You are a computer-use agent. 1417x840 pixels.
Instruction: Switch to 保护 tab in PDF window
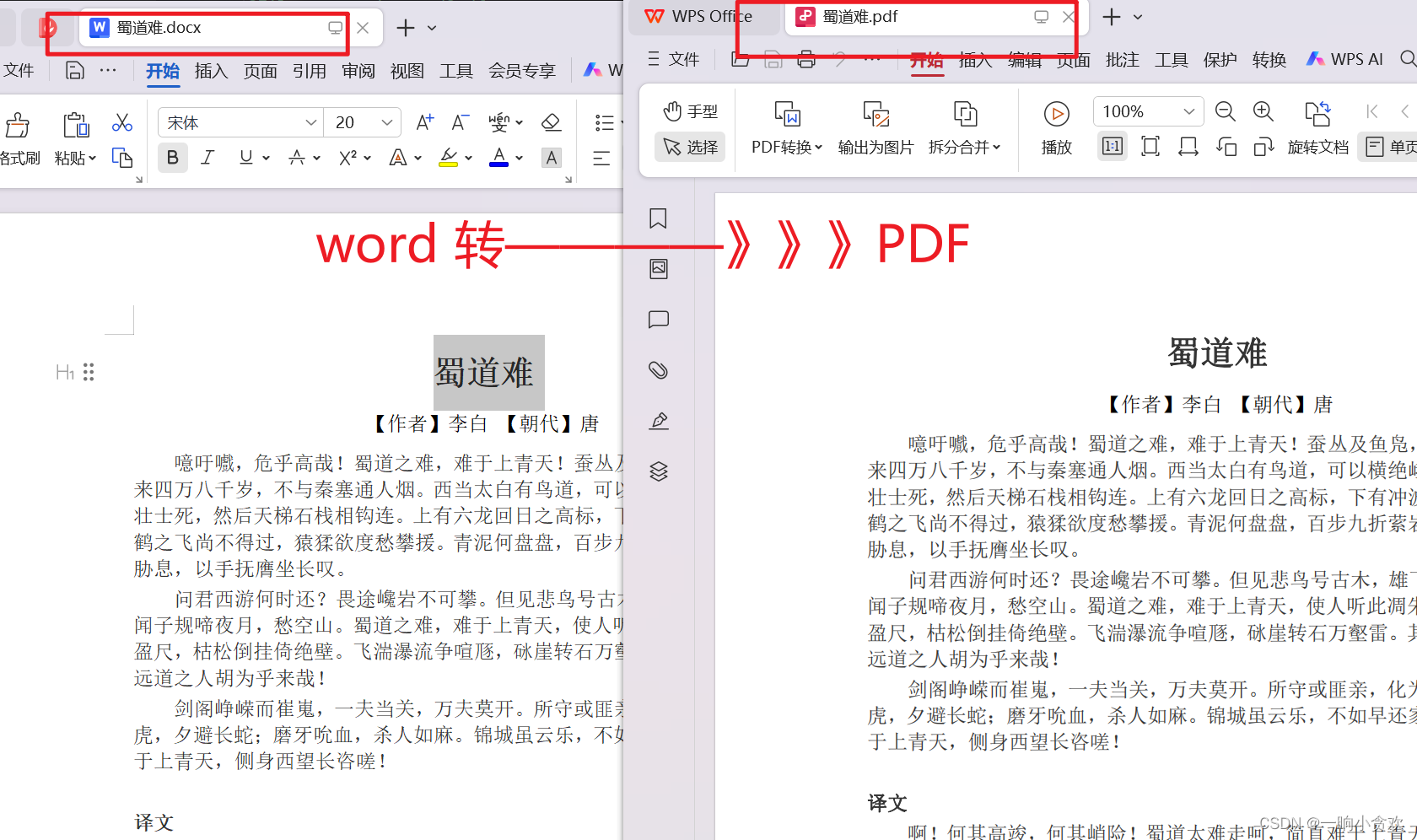point(1220,59)
